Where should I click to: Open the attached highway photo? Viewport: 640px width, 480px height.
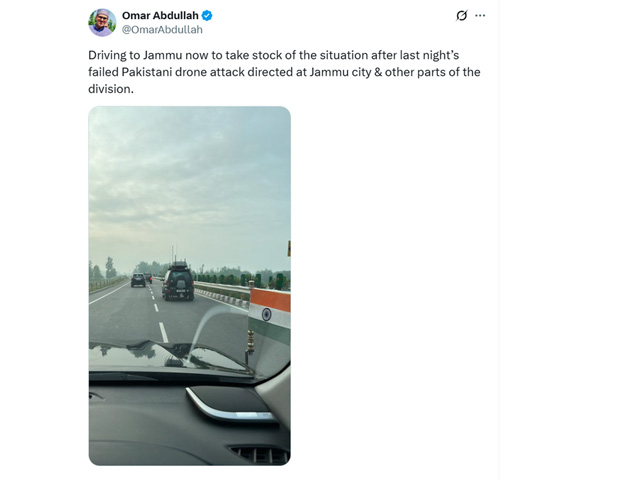[x=189, y=286]
